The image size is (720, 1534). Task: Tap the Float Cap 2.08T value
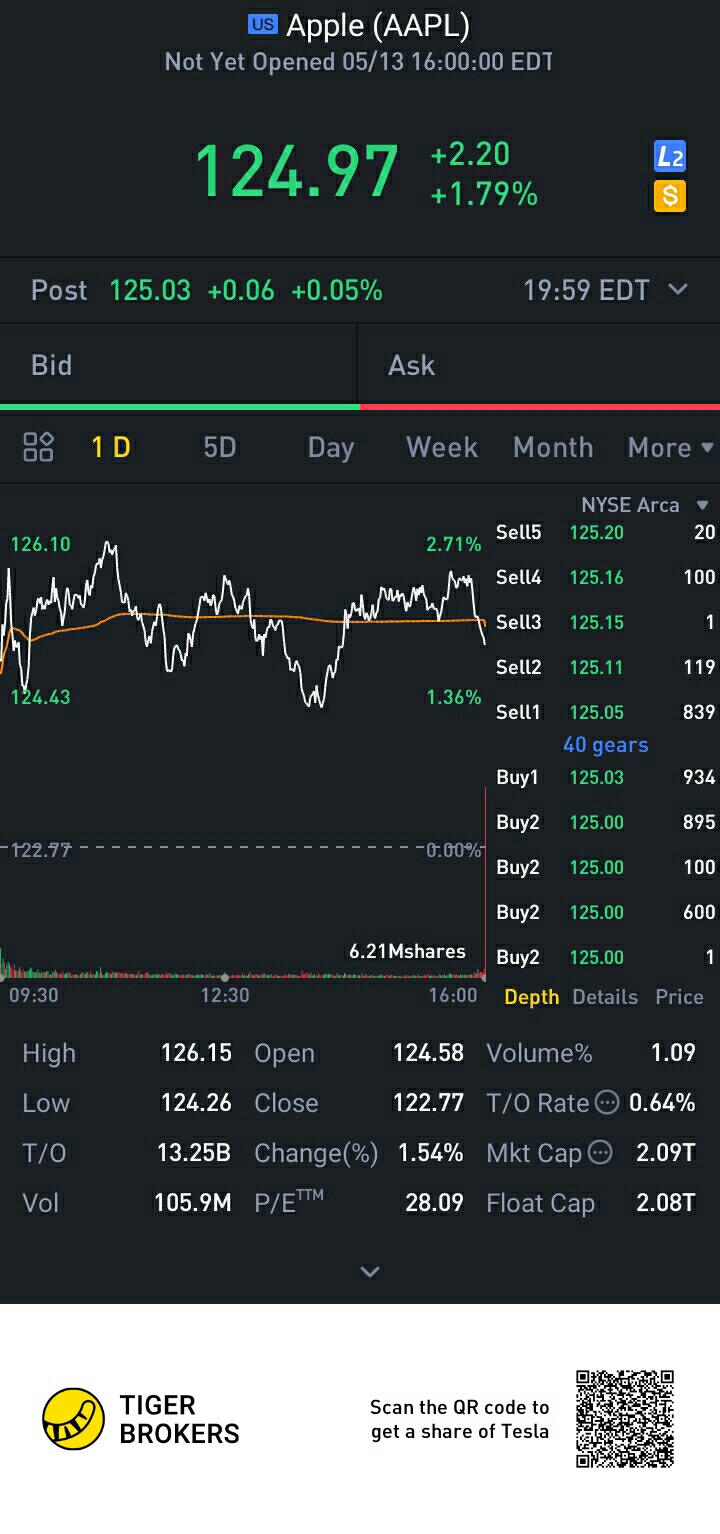coord(665,1203)
